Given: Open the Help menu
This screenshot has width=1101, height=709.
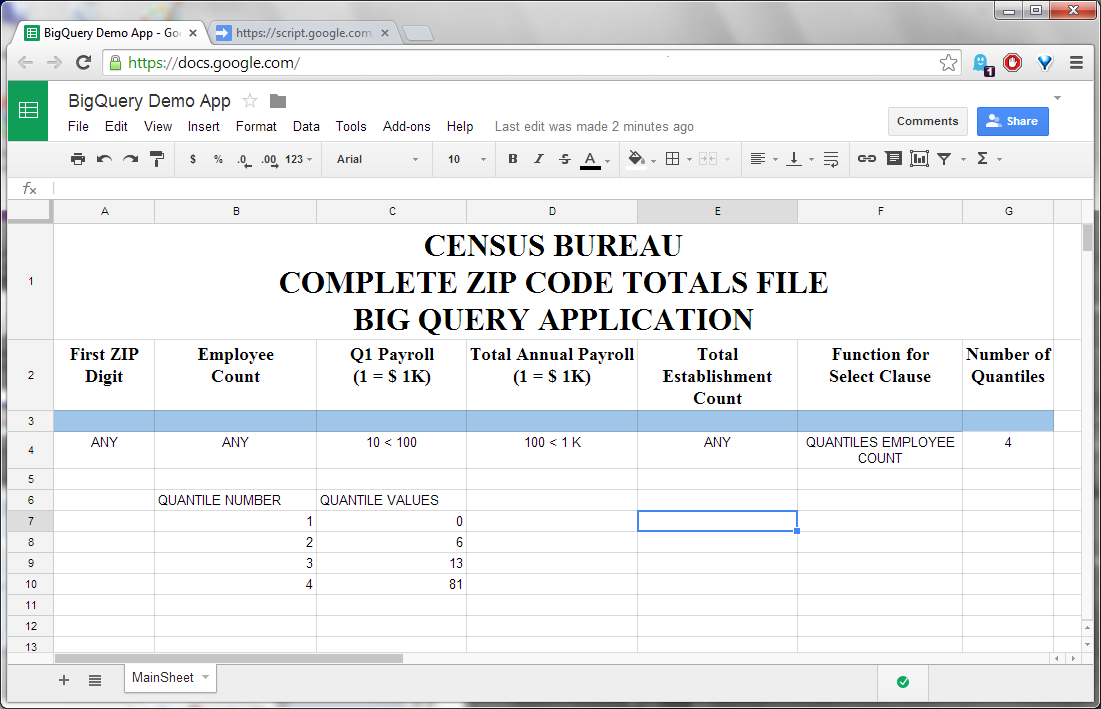Looking at the screenshot, I should coord(460,126).
